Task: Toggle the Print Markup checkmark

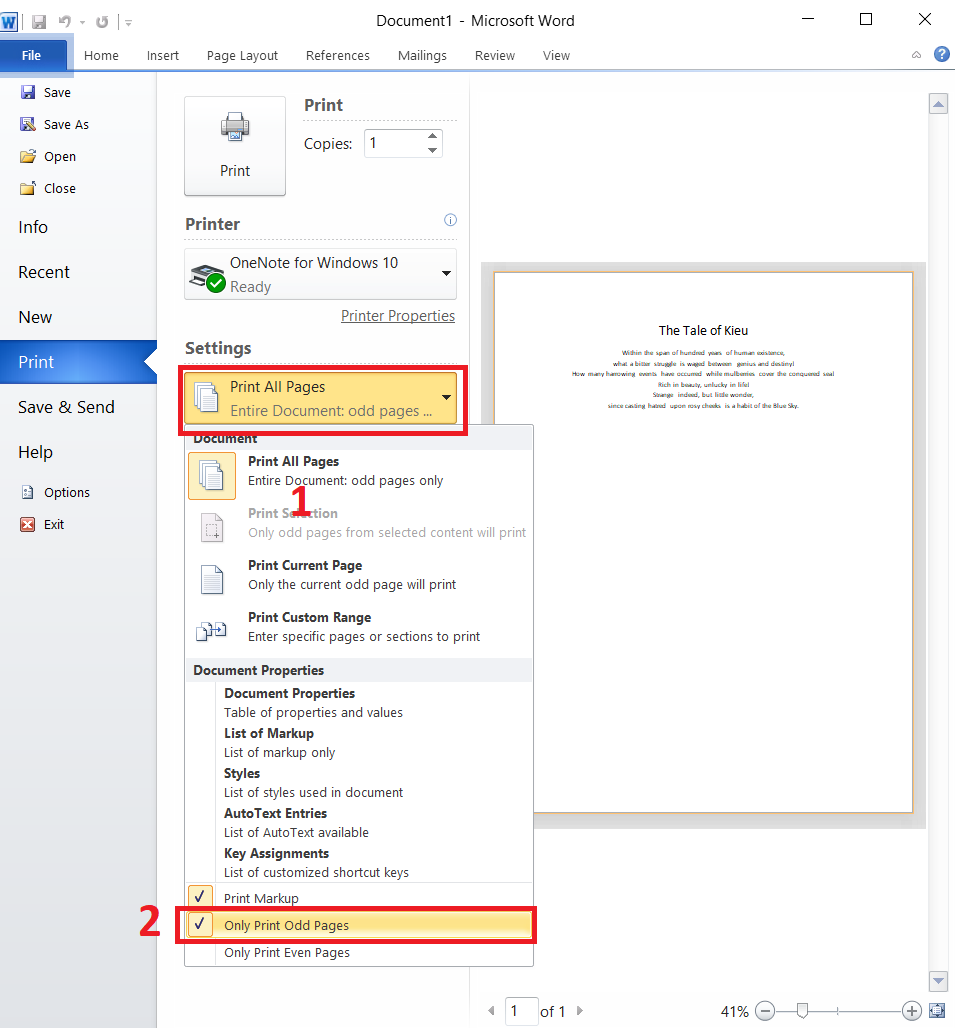Action: (x=201, y=898)
